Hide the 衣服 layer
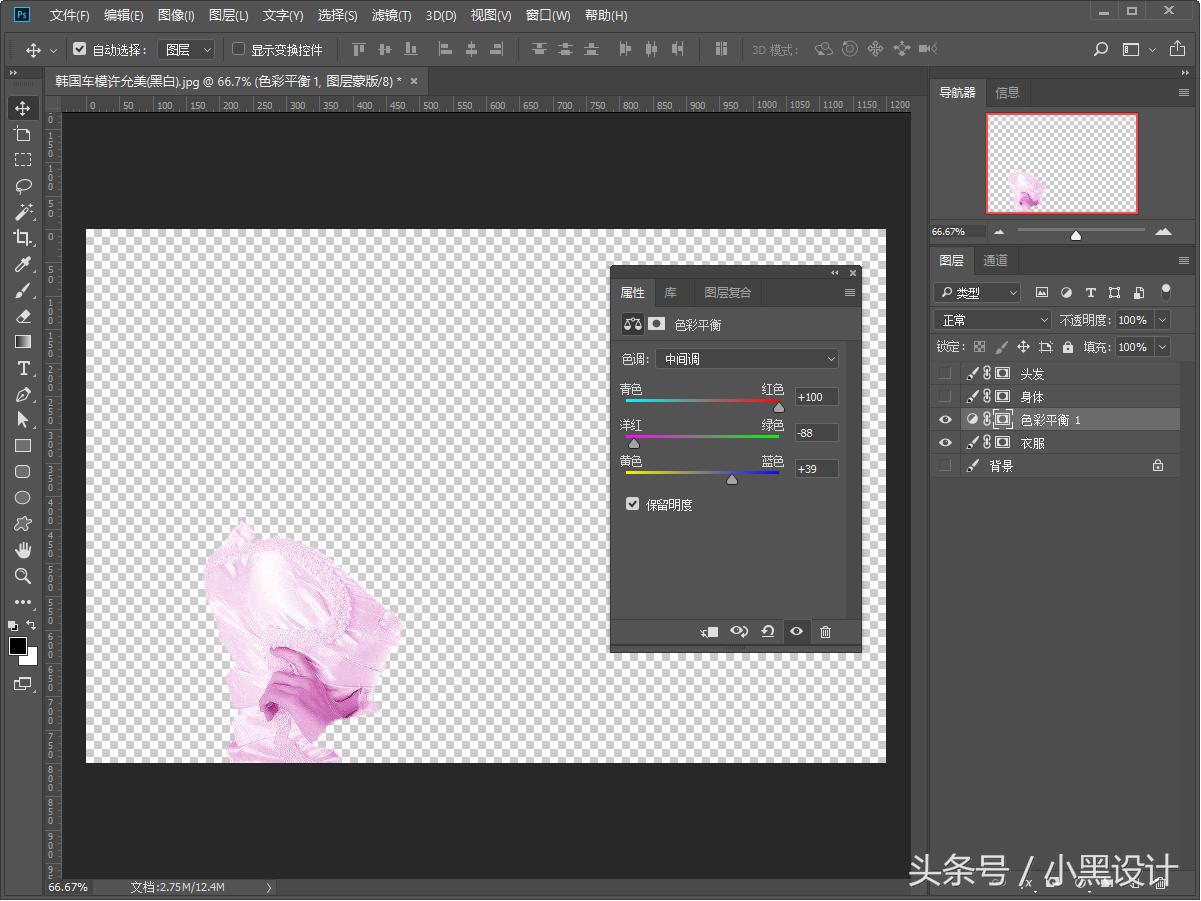1201x901 pixels. click(945, 443)
